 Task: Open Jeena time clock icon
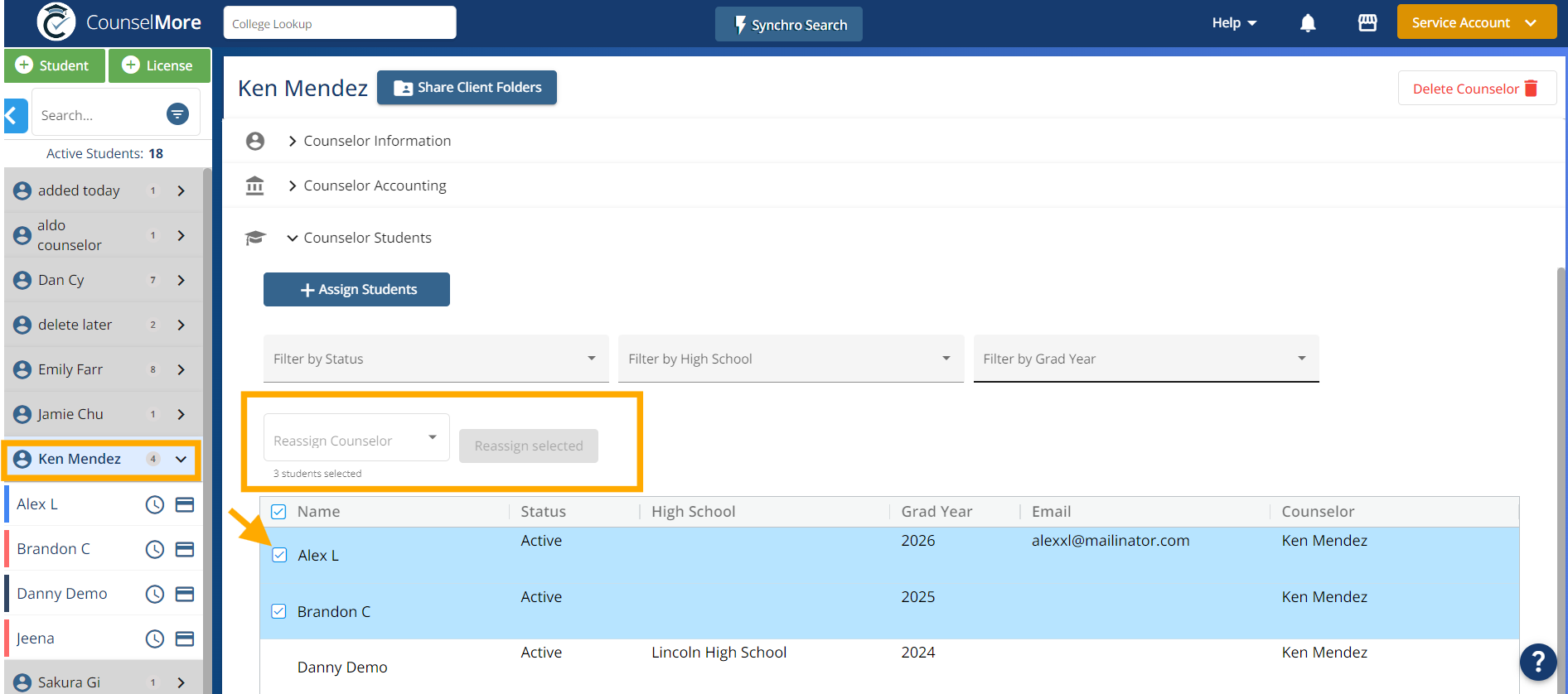(155, 639)
